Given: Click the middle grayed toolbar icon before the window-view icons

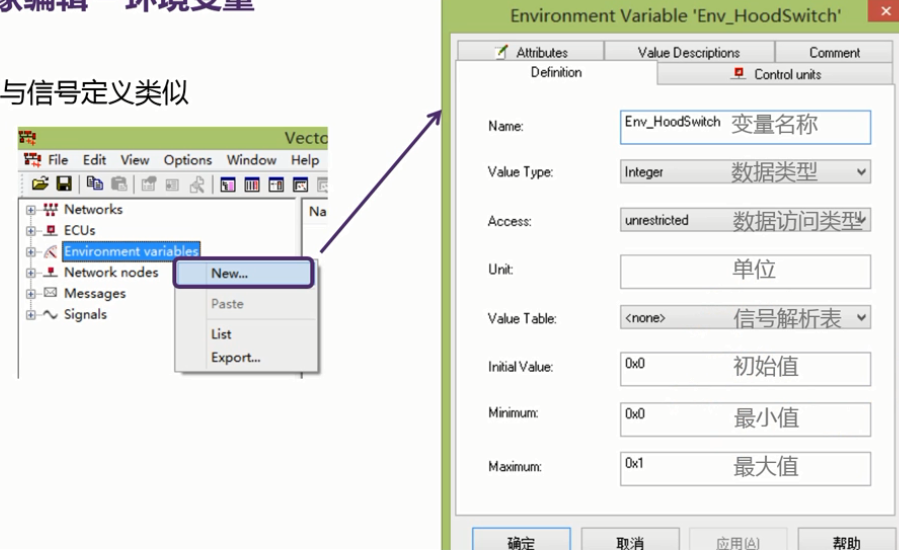Looking at the screenshot, I should tap(172, 185).
